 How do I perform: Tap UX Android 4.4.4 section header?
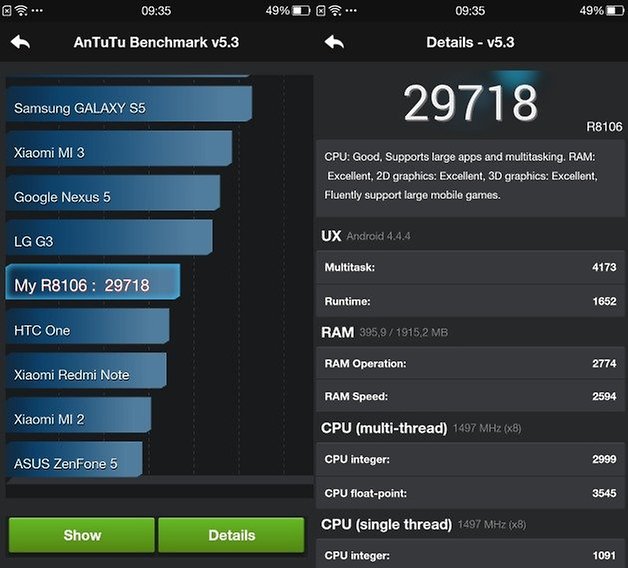pos(366,236)
